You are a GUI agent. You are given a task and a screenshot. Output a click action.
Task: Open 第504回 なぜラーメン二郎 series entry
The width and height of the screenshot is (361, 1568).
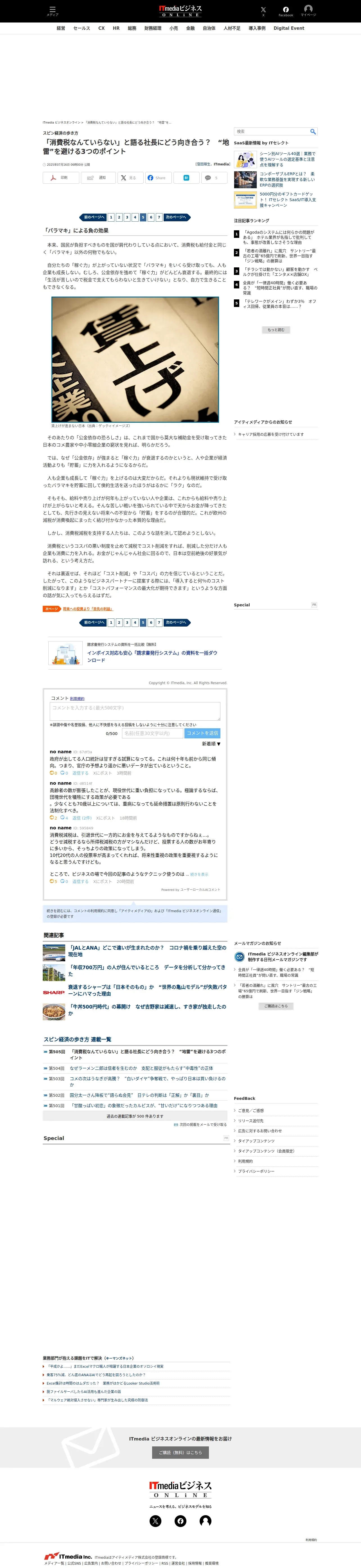[141, 1068]
